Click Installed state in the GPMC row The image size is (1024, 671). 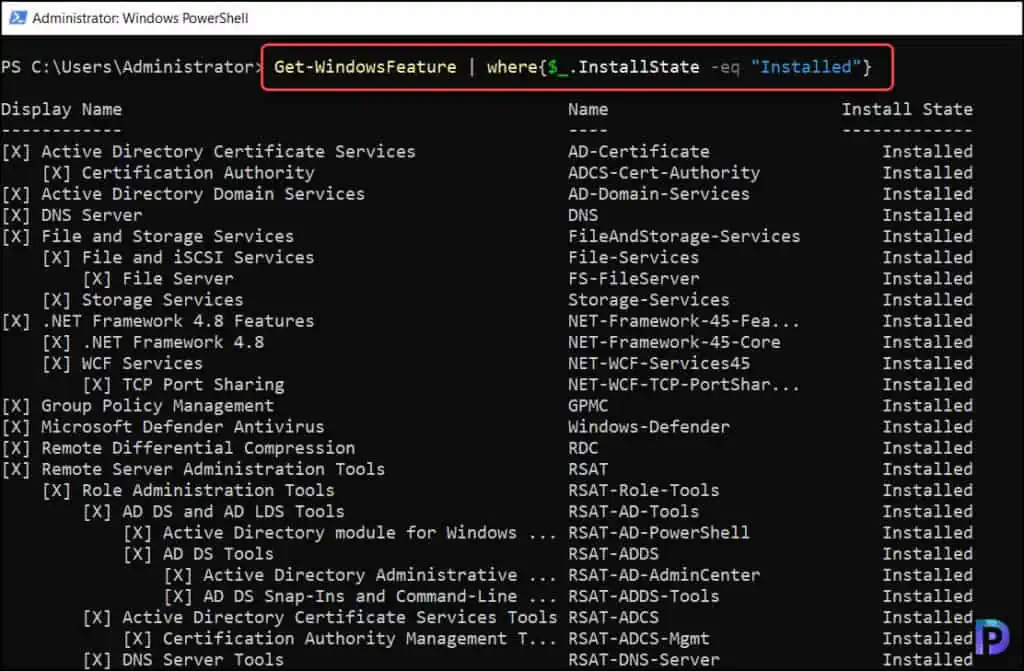[927, 406]
